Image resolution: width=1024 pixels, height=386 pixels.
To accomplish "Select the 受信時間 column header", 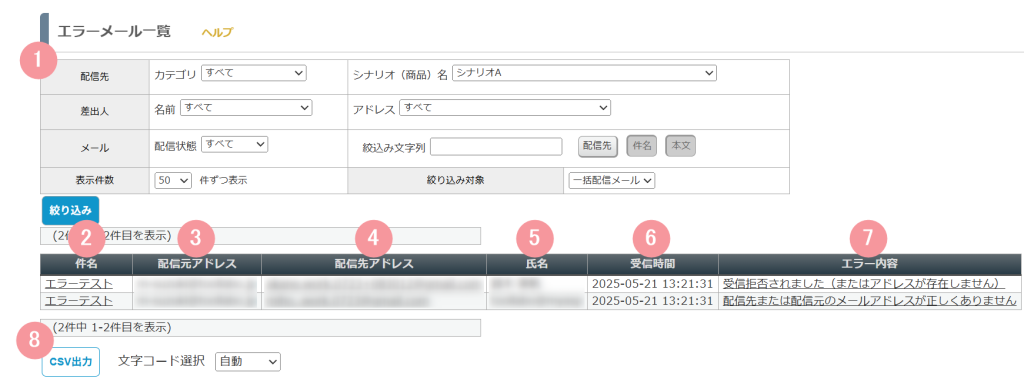I will pos(653,264).
